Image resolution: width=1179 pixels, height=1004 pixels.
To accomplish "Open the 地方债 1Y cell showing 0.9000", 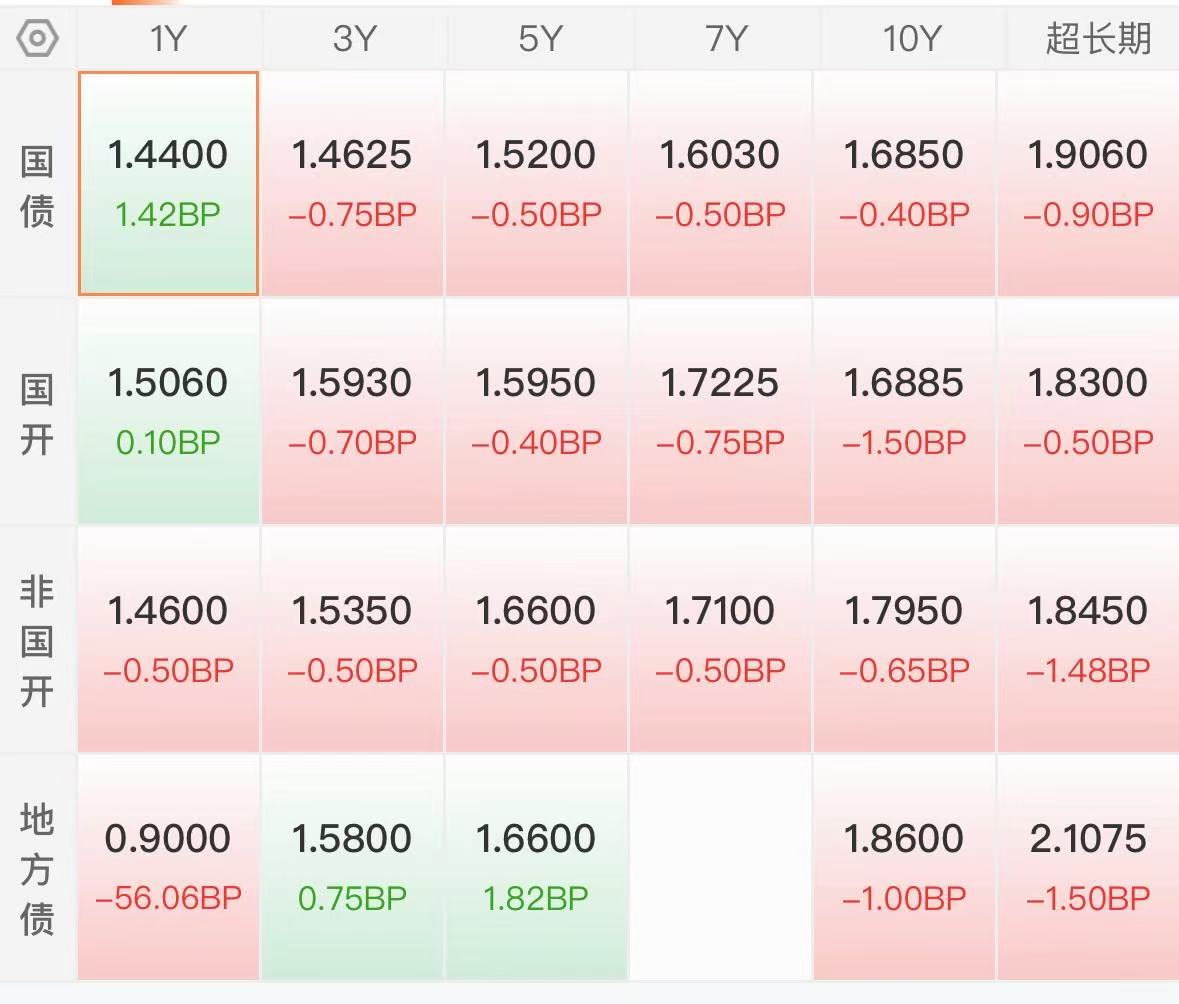I will (168, 867).
